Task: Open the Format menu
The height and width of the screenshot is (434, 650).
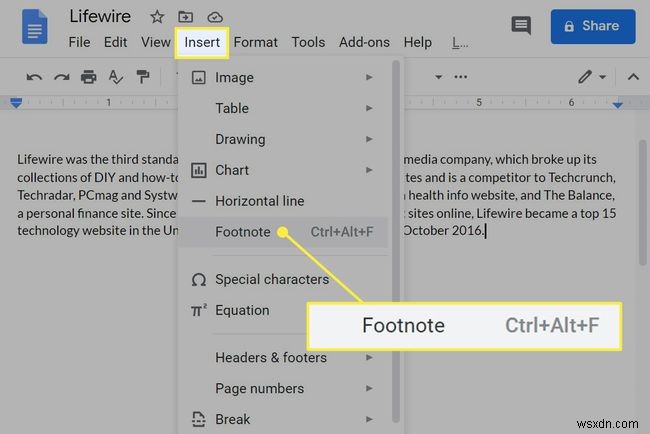Action: pyautogui.click(x=255, y=42)
